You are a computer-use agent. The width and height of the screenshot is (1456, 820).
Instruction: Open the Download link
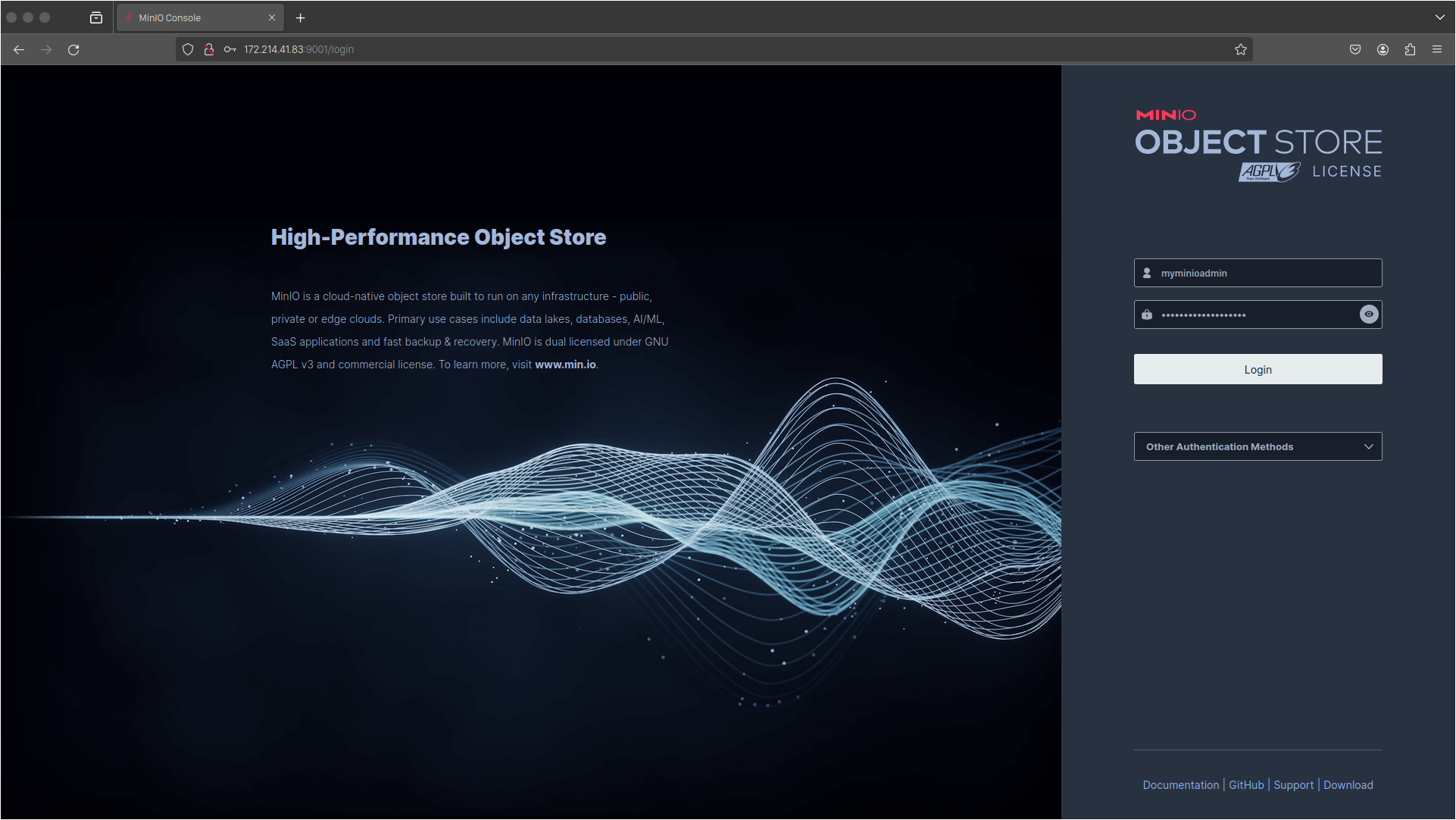[1348, 785]
